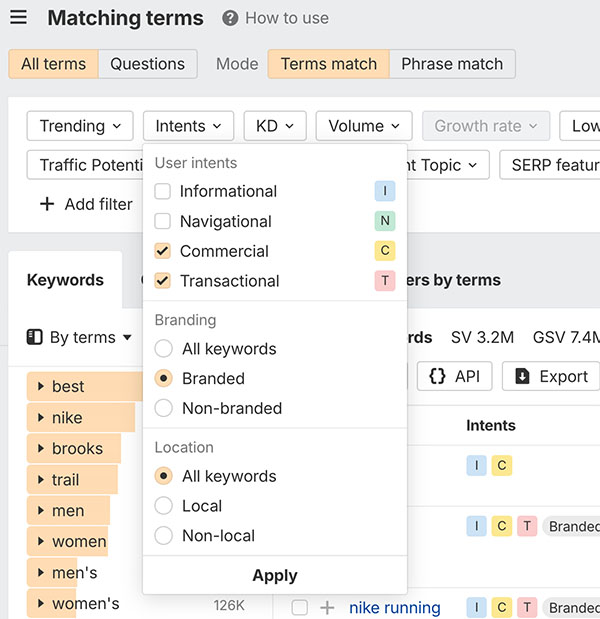Expand the 'women' term group
Viewport: 600px width, 619px height.
point(40,541)
